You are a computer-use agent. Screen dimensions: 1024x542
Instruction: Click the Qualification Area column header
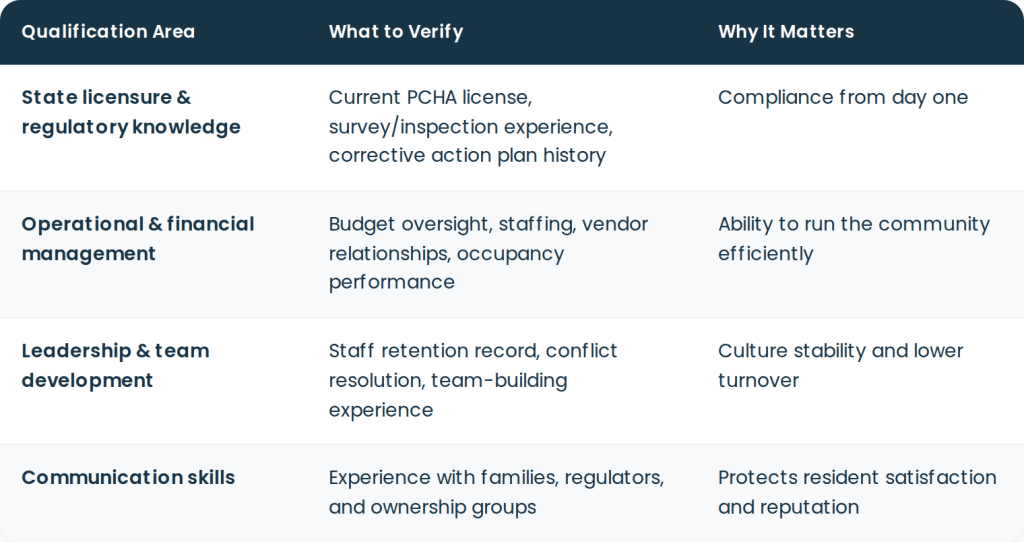(x=108, y=31)
